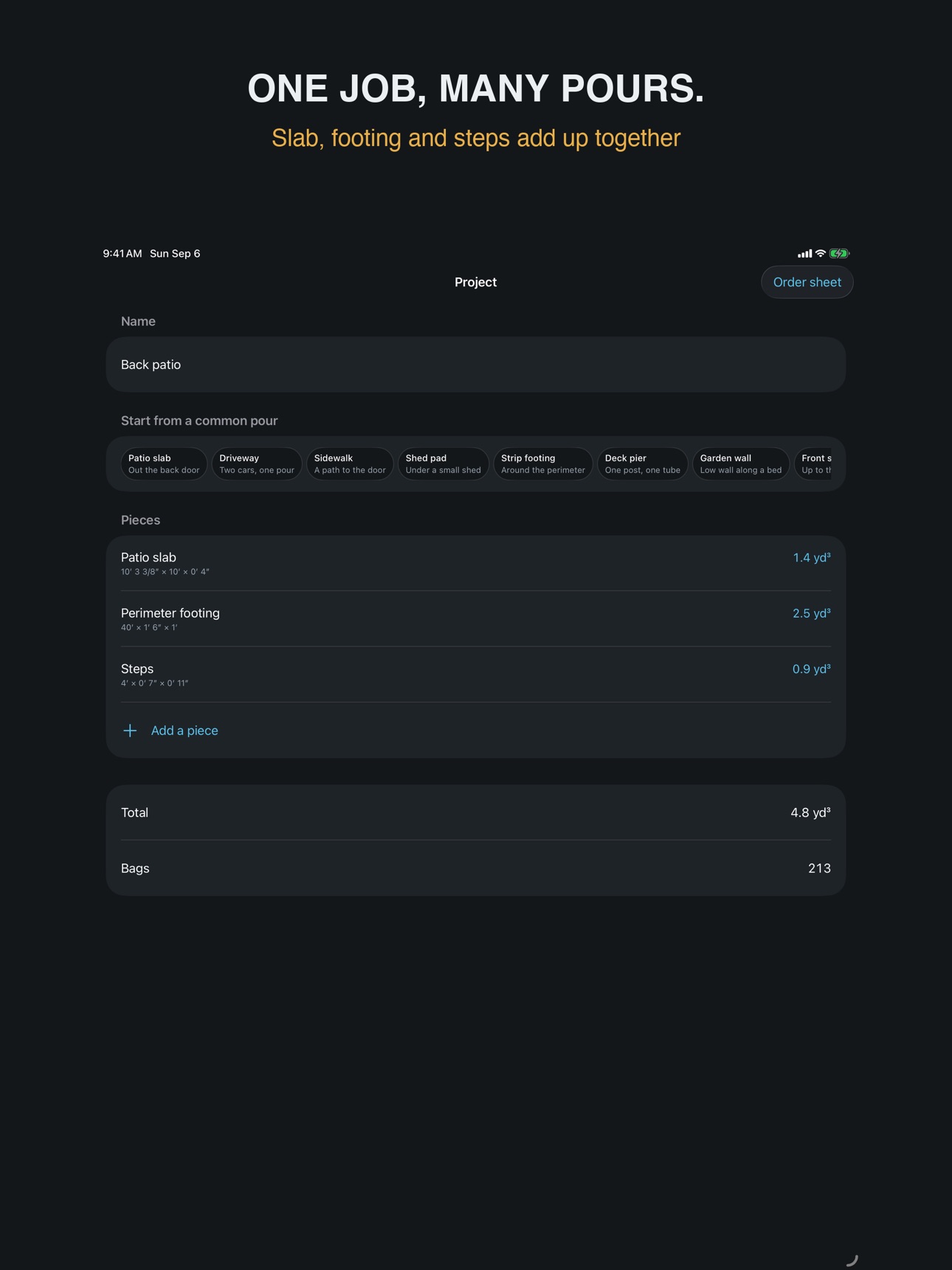Edit the project name field Back patio
This screenshot has height=1270, width=952.
point(476,365)
